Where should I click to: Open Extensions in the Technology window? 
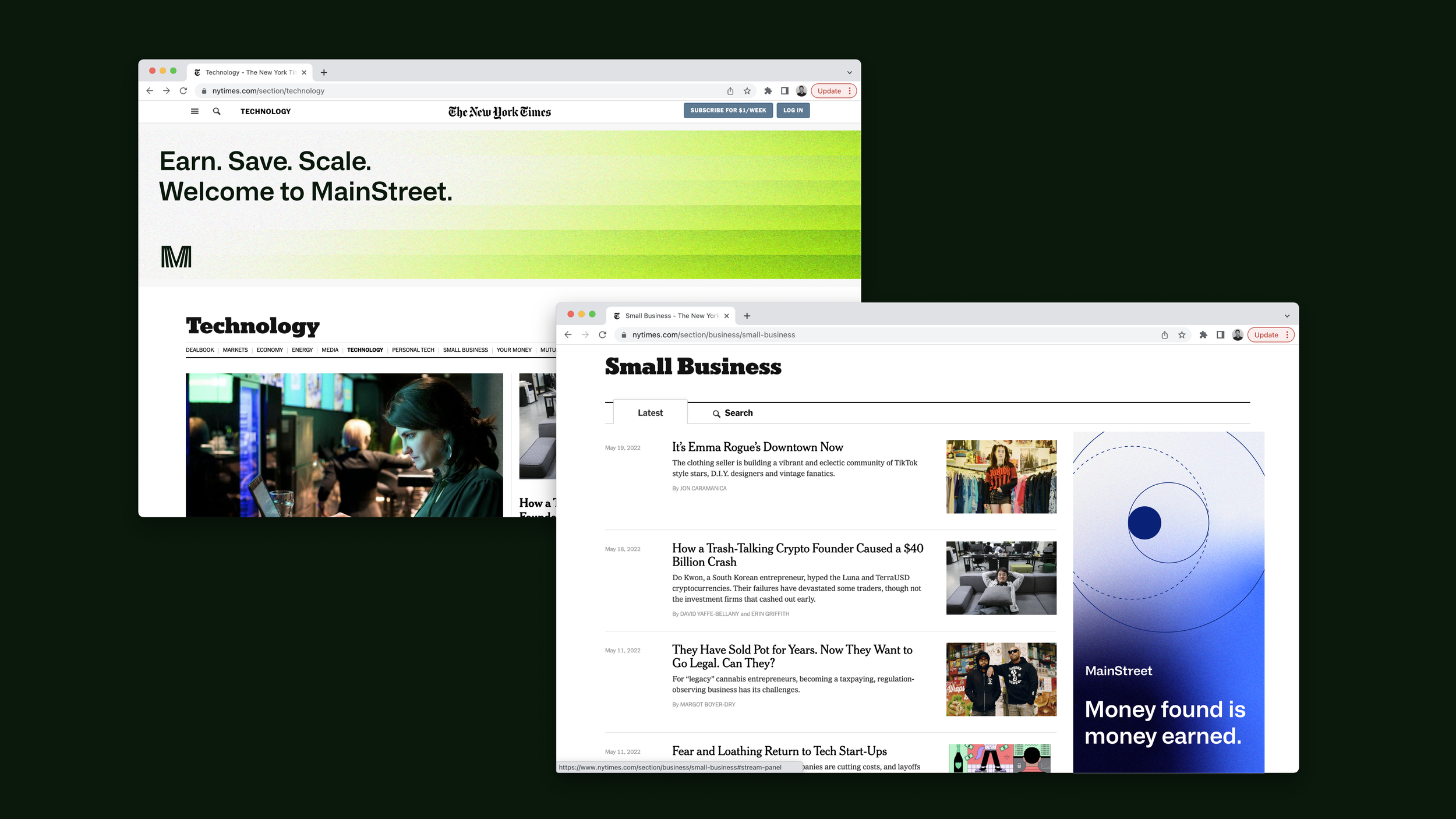click(768, 91)
